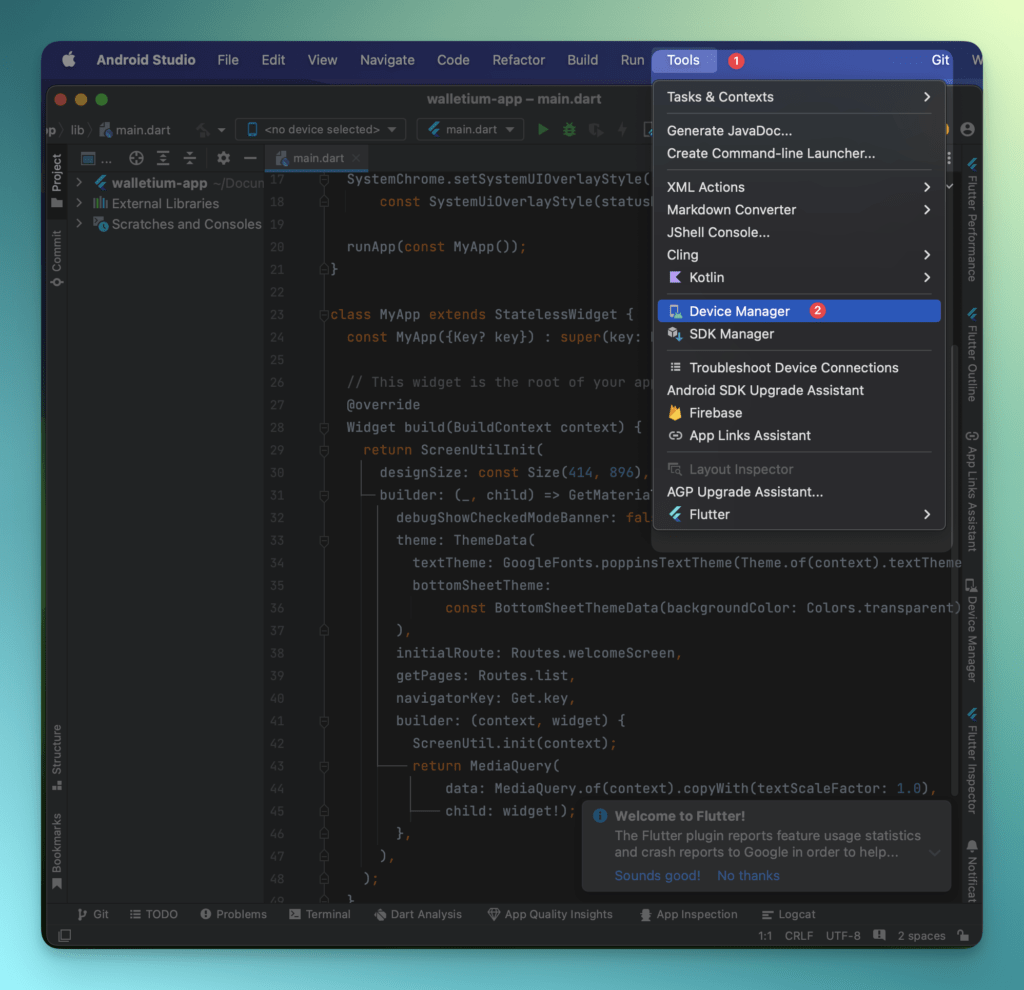Open the XML Actions submenu
The width and height of the screenshot is (1024, 990).
[799, 187]
